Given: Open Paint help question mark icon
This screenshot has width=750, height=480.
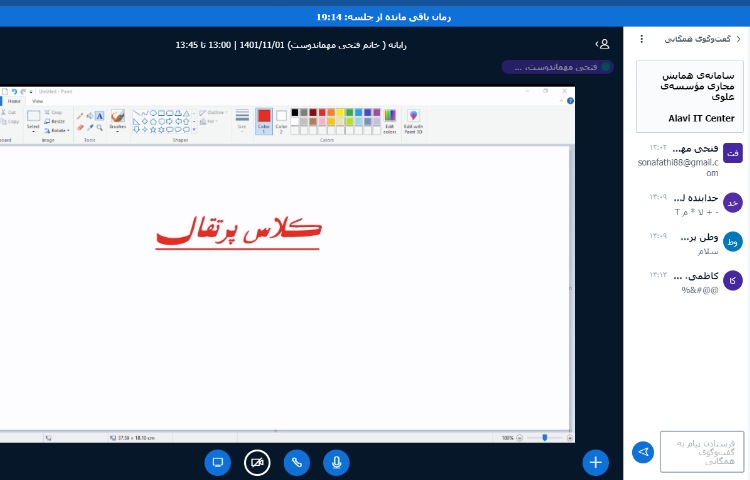Looking at the screenshot, I should coord(570,101).
